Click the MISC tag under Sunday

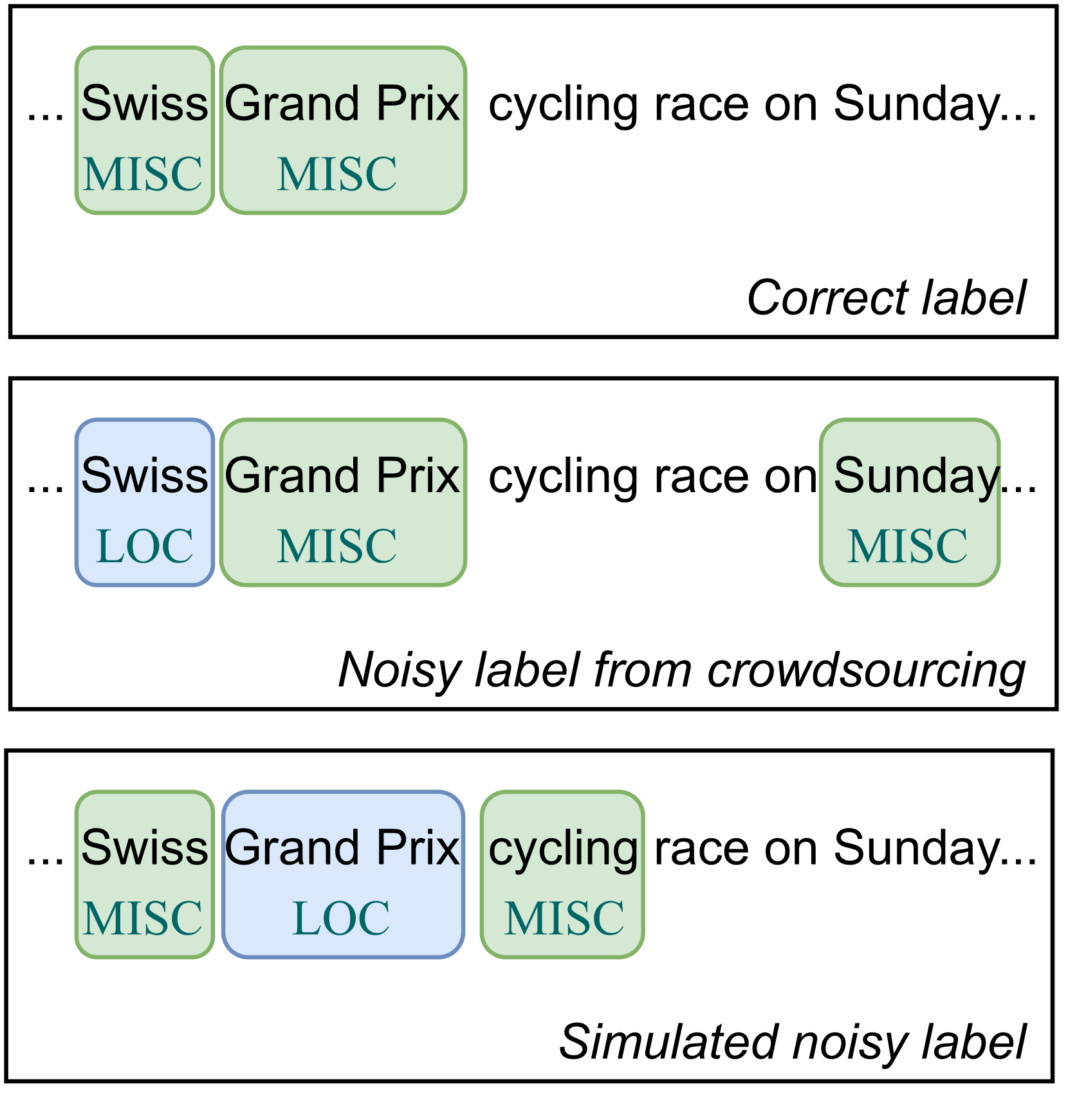pyautogui.click(x=907, y=546)
